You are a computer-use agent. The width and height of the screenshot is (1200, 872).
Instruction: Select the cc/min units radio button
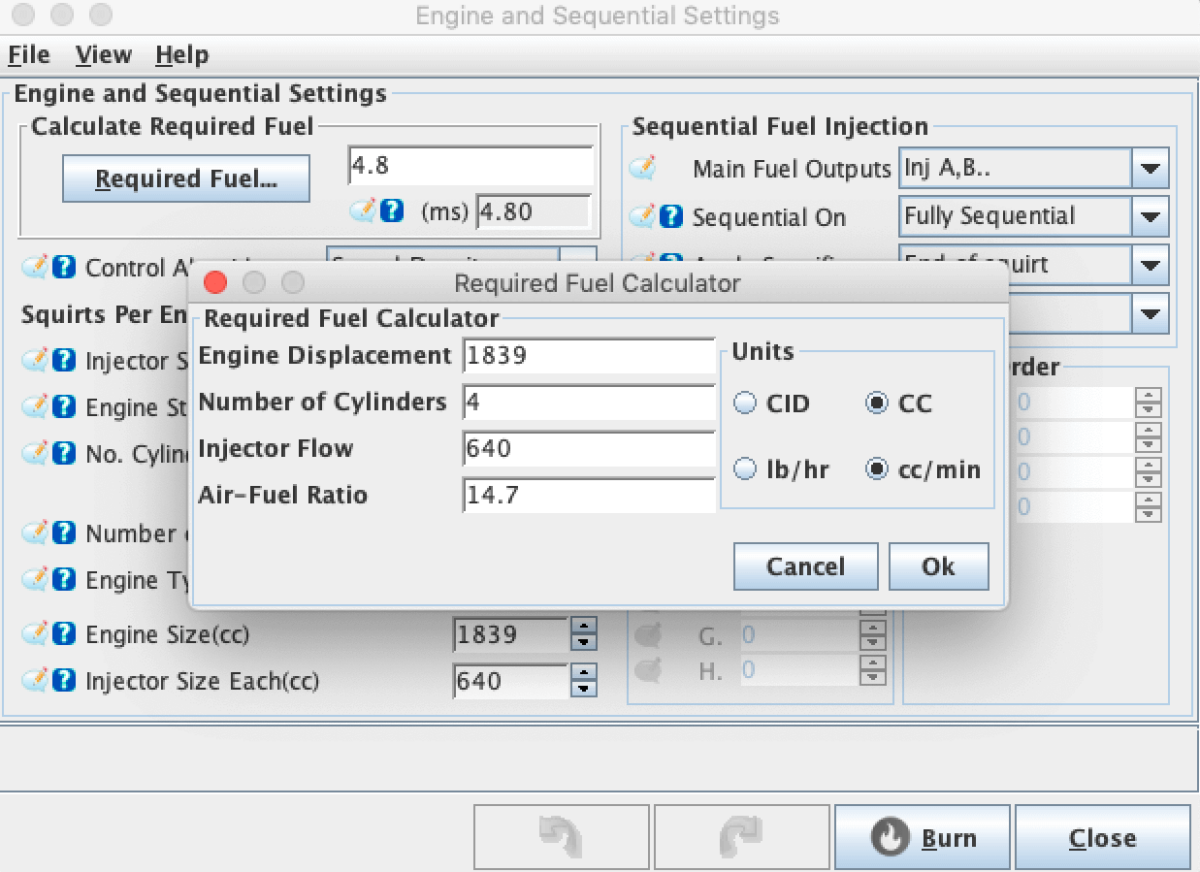pos(877,469)
